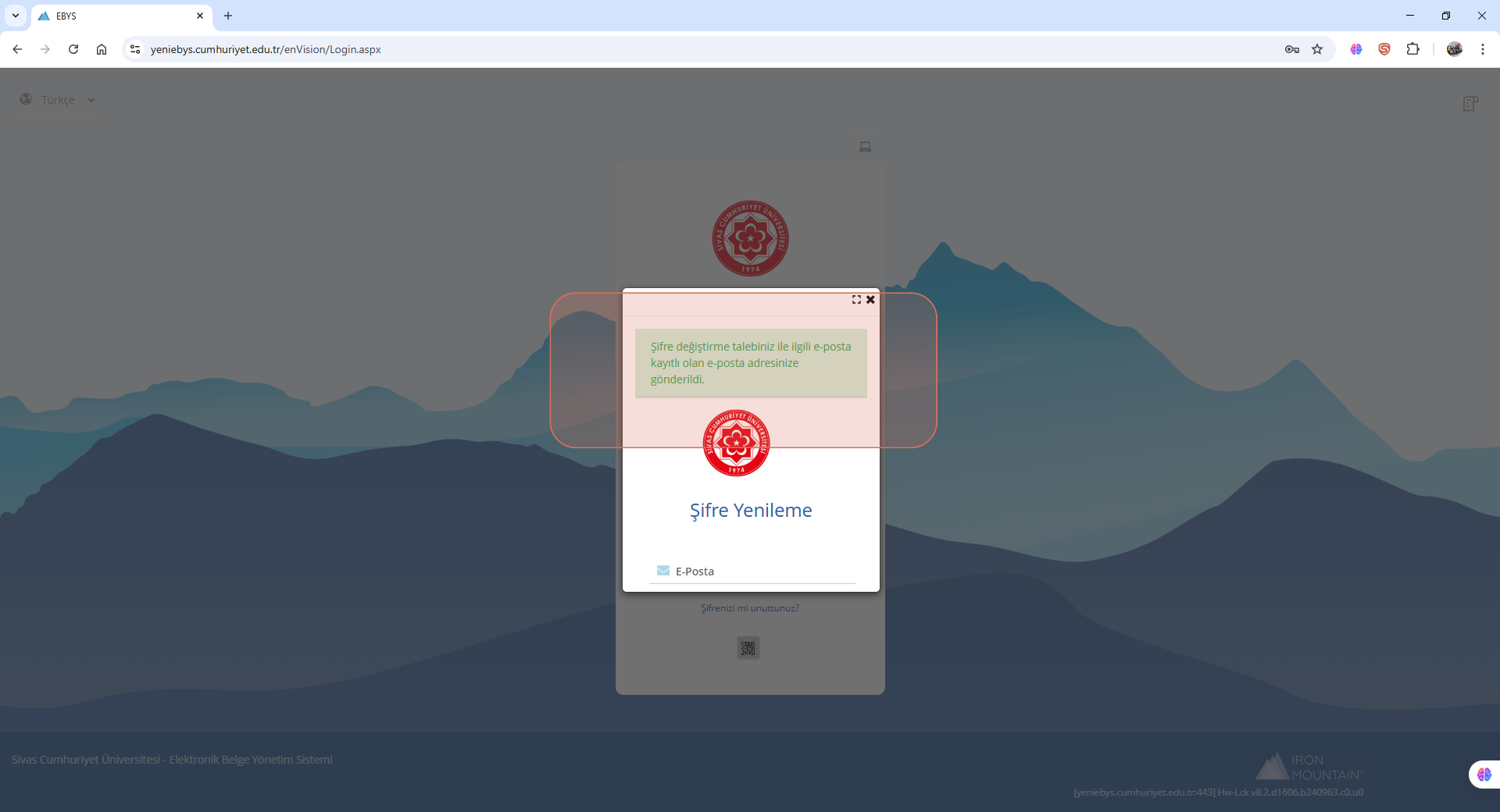The width and height of the screenshot is (1500, 812).
Task: Click the globe language icon
Action: [x=26, y=99]
